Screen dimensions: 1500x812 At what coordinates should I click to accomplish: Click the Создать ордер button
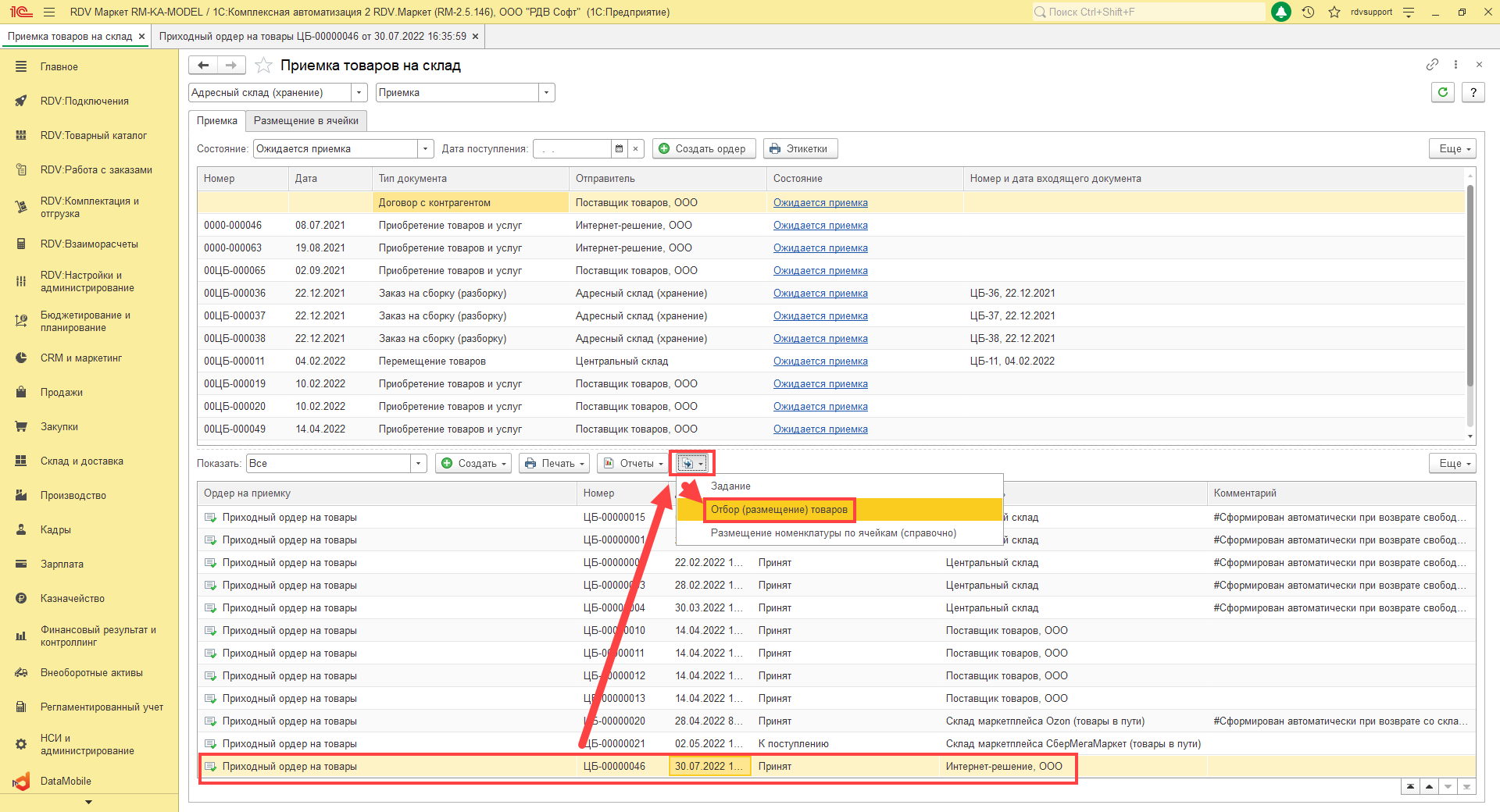point(703,148)
